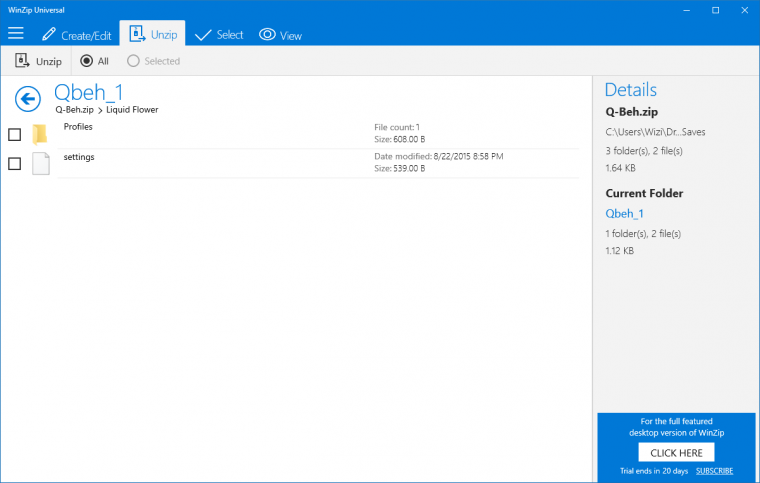Viewport: 760px width, 483px height.
Task: Click the Qbeh_1 current folder link
Action: coord(624,214)
